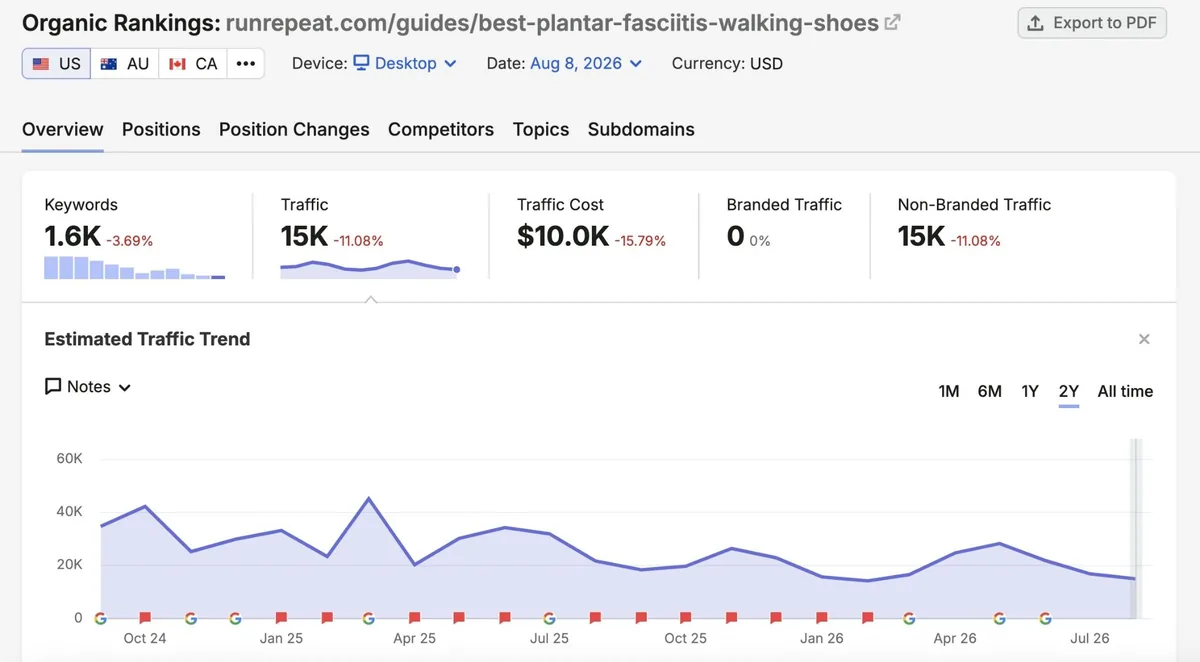Click the 60K y-axis label
The image size is (1200, 662).
pyautogui.click(x=69, y=458)
